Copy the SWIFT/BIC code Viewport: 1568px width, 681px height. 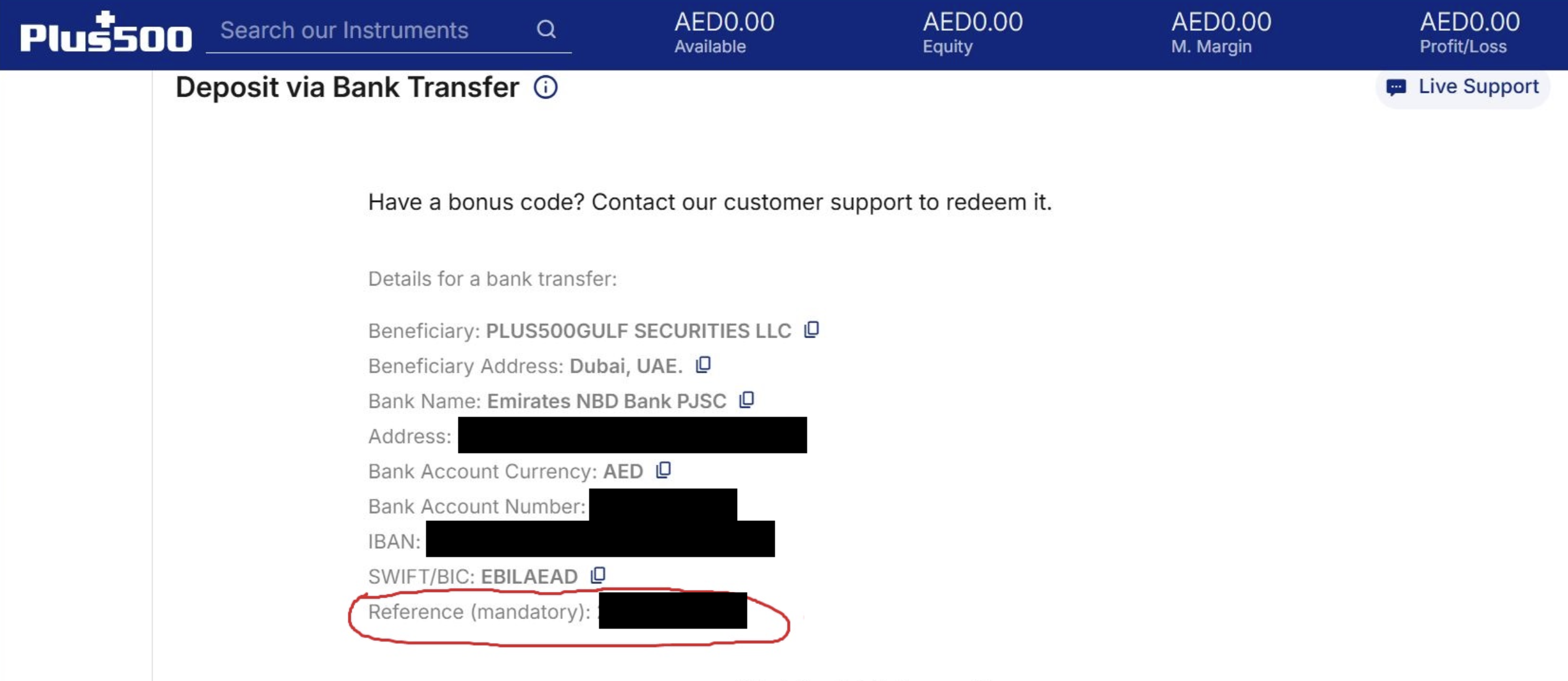(x=597, y=575)
